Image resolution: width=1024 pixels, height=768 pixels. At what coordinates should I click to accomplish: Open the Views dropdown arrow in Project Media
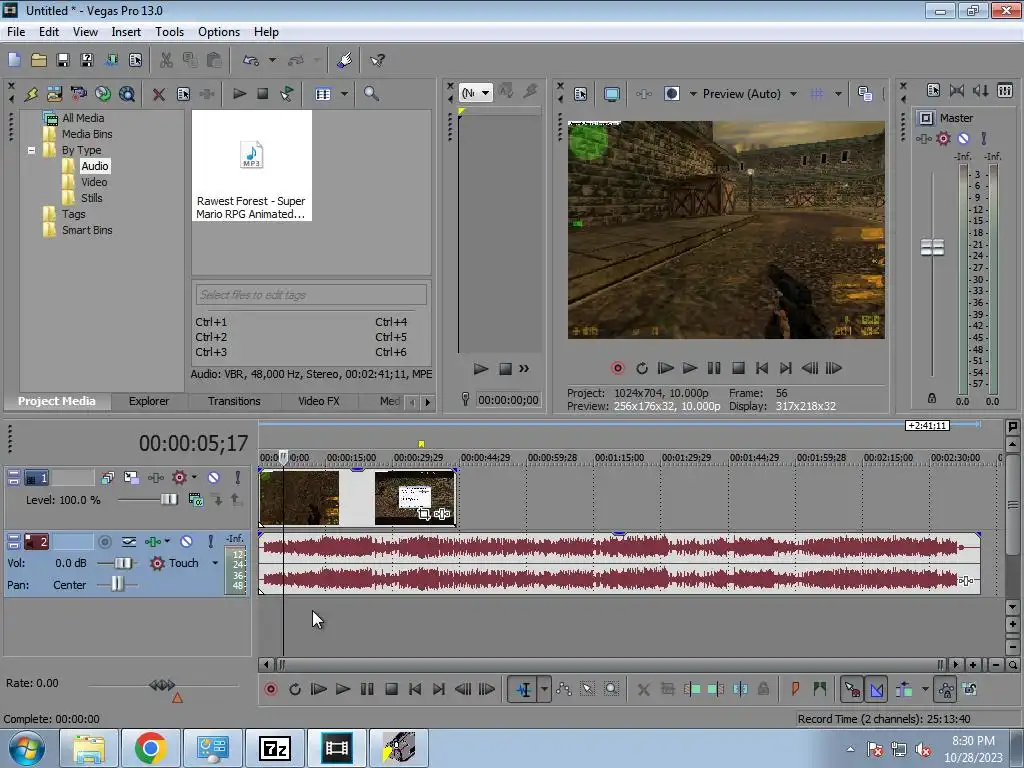pyautogui.click(x=344, y=94)
